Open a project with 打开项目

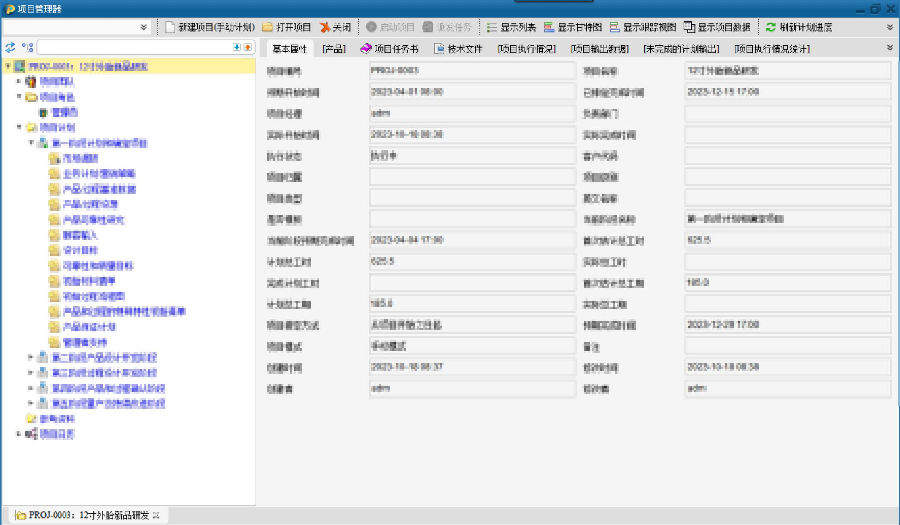click(287, 27)
